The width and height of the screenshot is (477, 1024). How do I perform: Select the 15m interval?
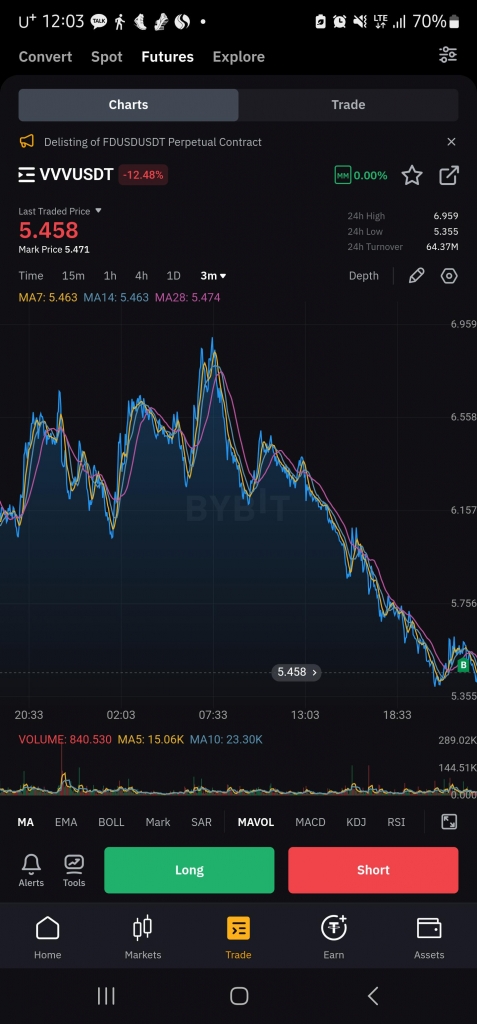click(x=73, y=276)
